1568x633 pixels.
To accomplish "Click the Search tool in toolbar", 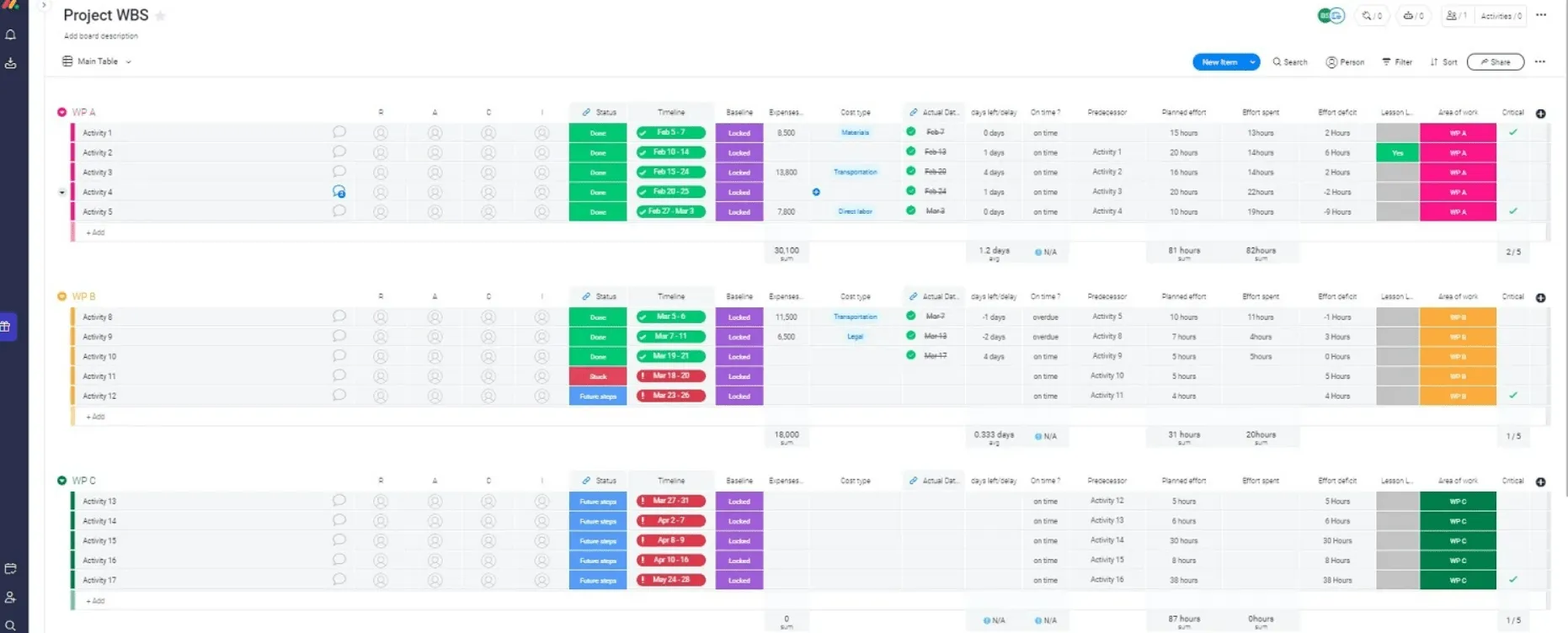I will pos(1290,62).
